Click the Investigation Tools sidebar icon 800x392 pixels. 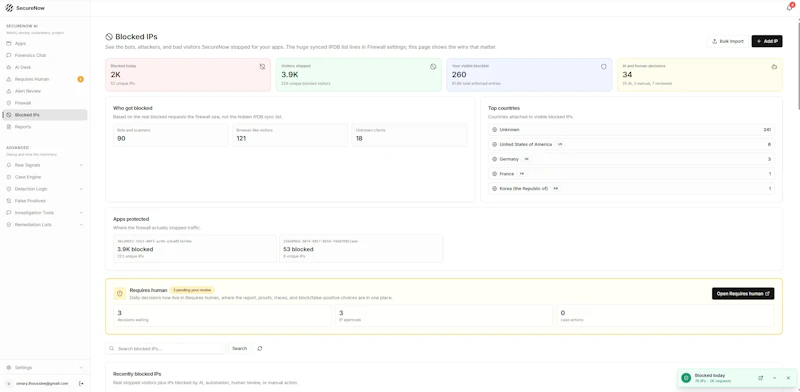9,212
